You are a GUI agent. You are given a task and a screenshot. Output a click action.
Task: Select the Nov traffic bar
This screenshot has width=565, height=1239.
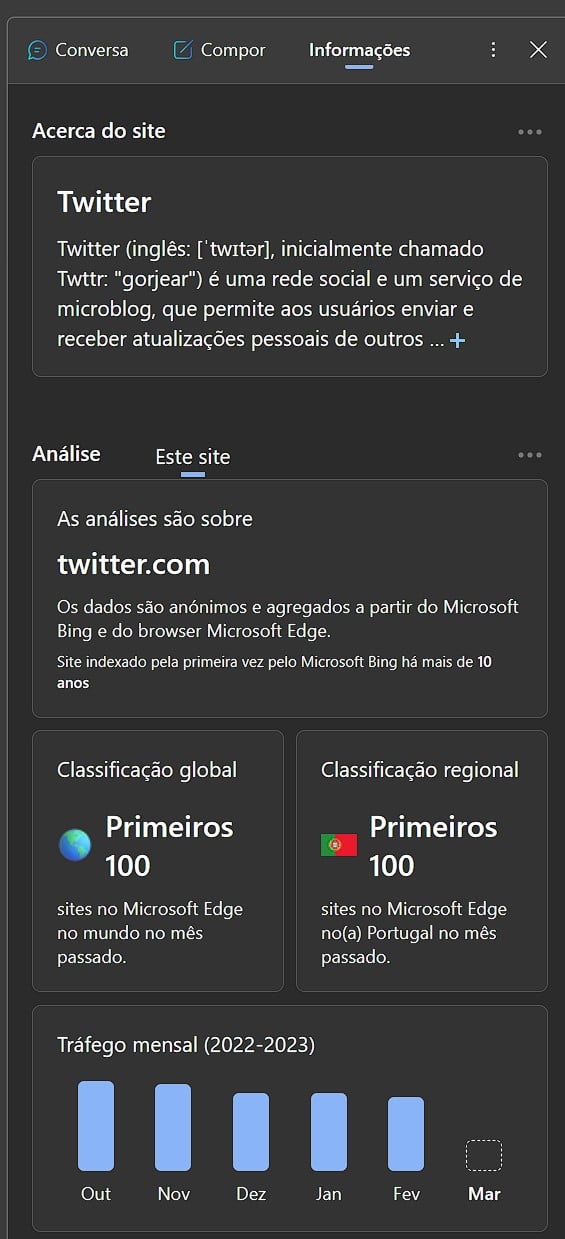click(x=173, y=1127)
